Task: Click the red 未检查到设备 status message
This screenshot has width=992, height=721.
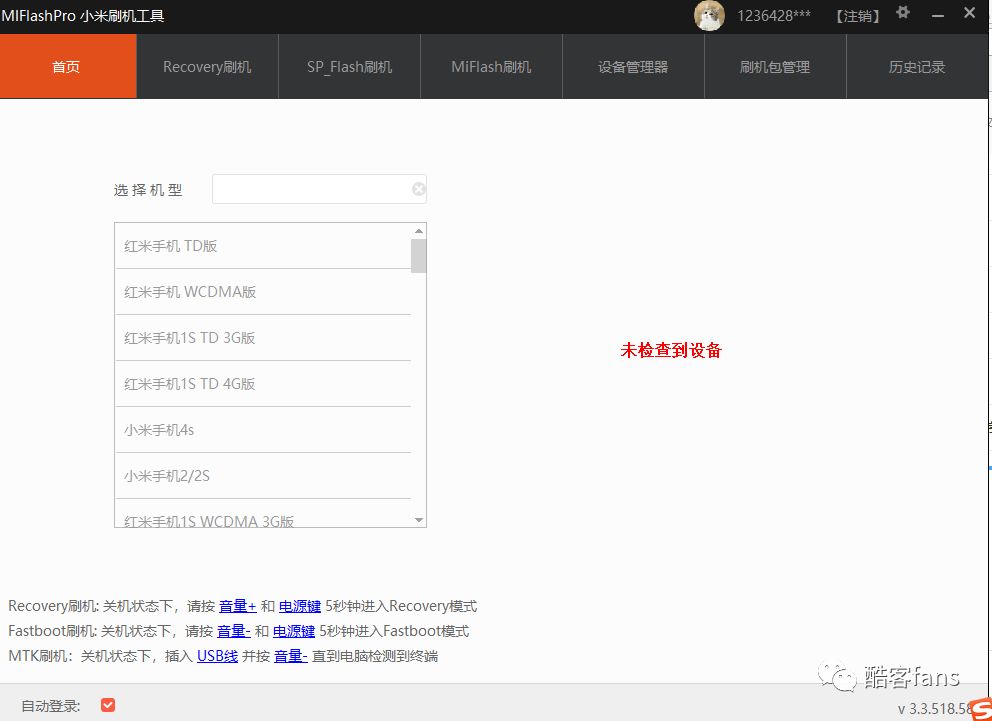Action: (x=671, y=350)
